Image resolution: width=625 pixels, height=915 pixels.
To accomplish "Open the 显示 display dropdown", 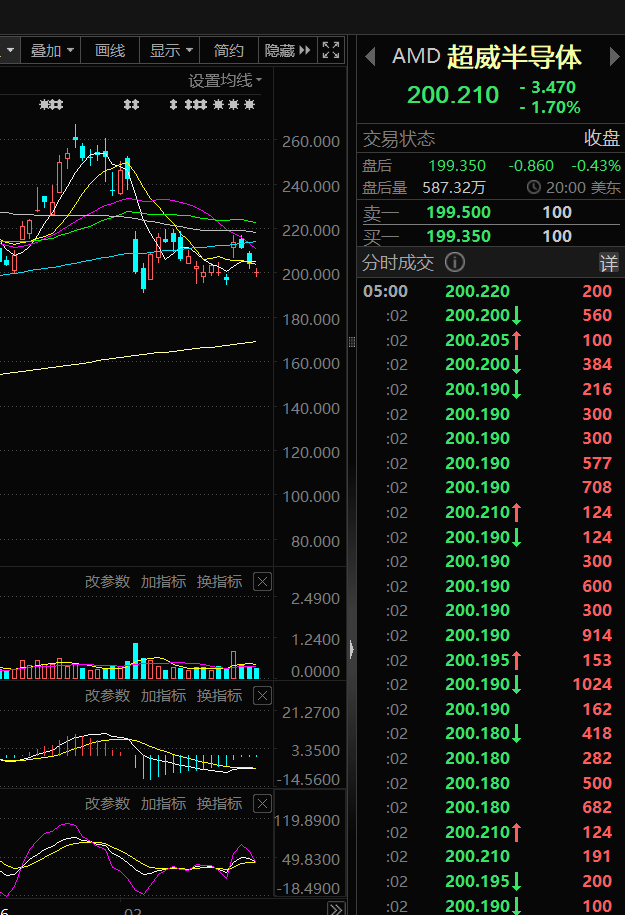I will tap(170, 51).
